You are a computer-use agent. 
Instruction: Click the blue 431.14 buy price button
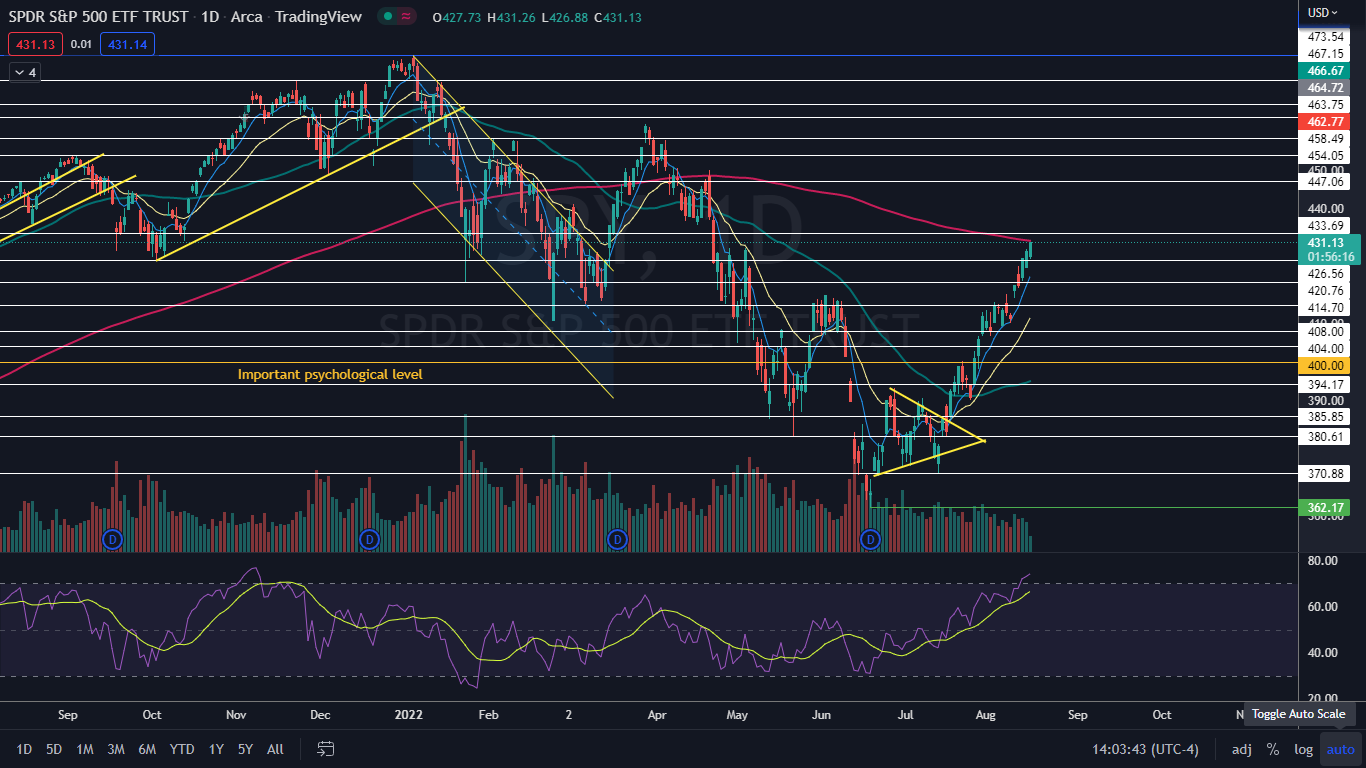tap(127, 44)
